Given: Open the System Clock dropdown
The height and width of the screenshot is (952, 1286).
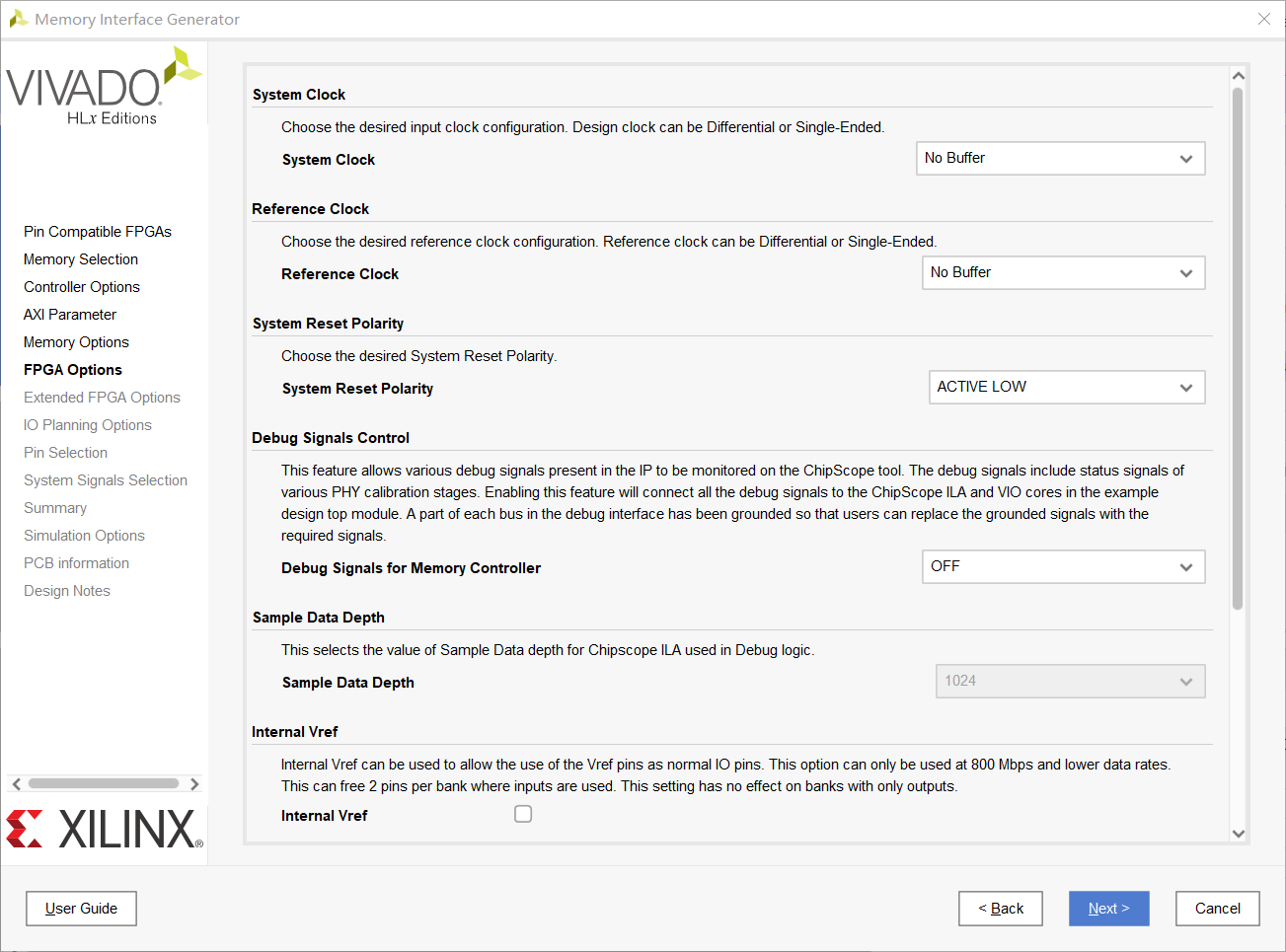Looking at the screenshot, I should pos(1061,159).
